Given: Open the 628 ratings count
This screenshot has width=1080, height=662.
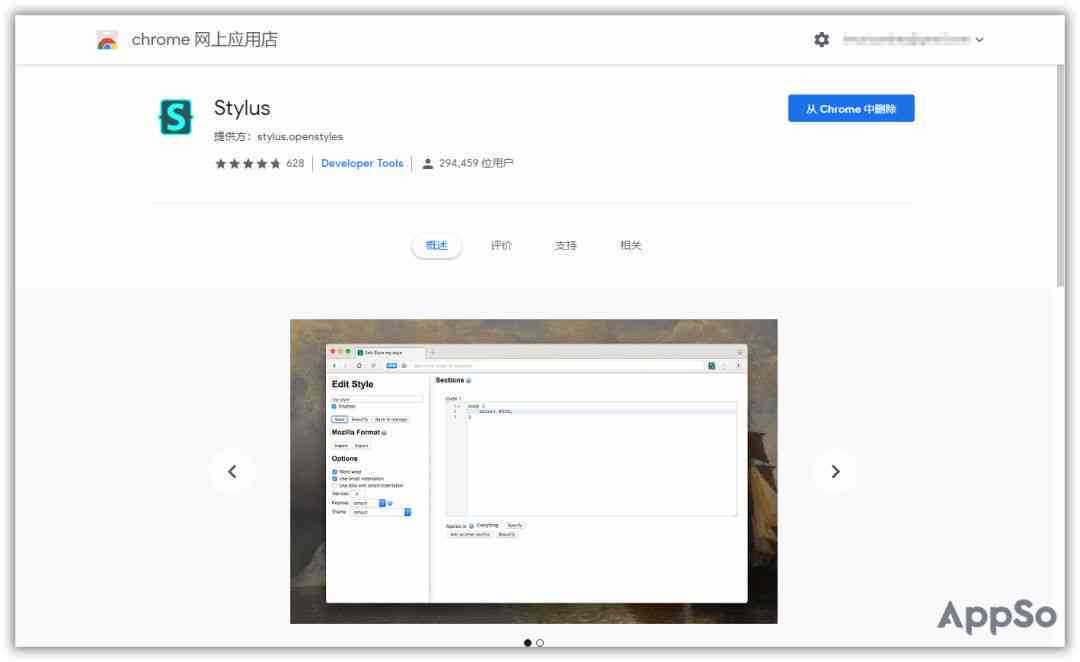Looking at the screenshot, I should pos(295,163).
